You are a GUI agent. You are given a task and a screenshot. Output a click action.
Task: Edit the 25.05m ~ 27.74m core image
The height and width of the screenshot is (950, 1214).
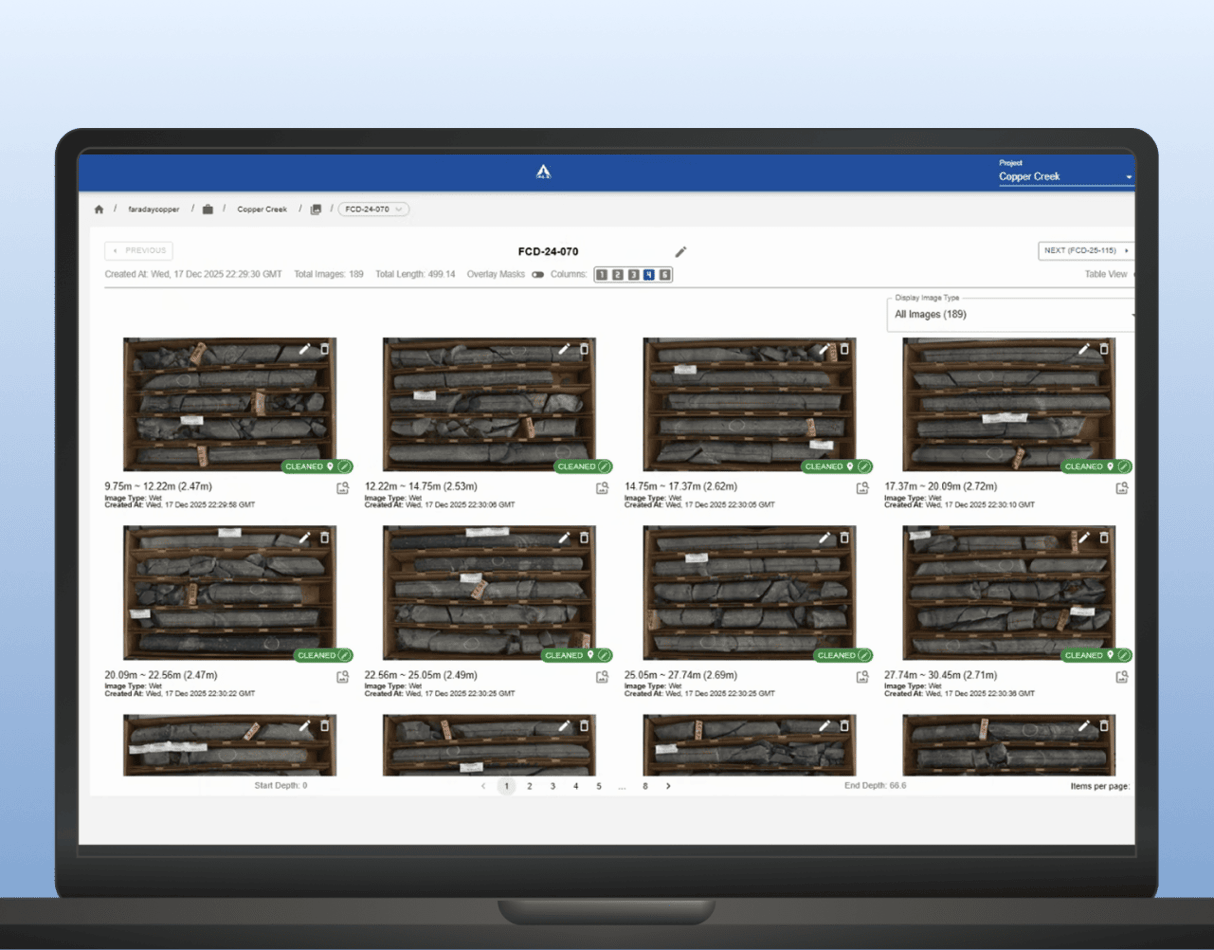click(x=824, y=538)
